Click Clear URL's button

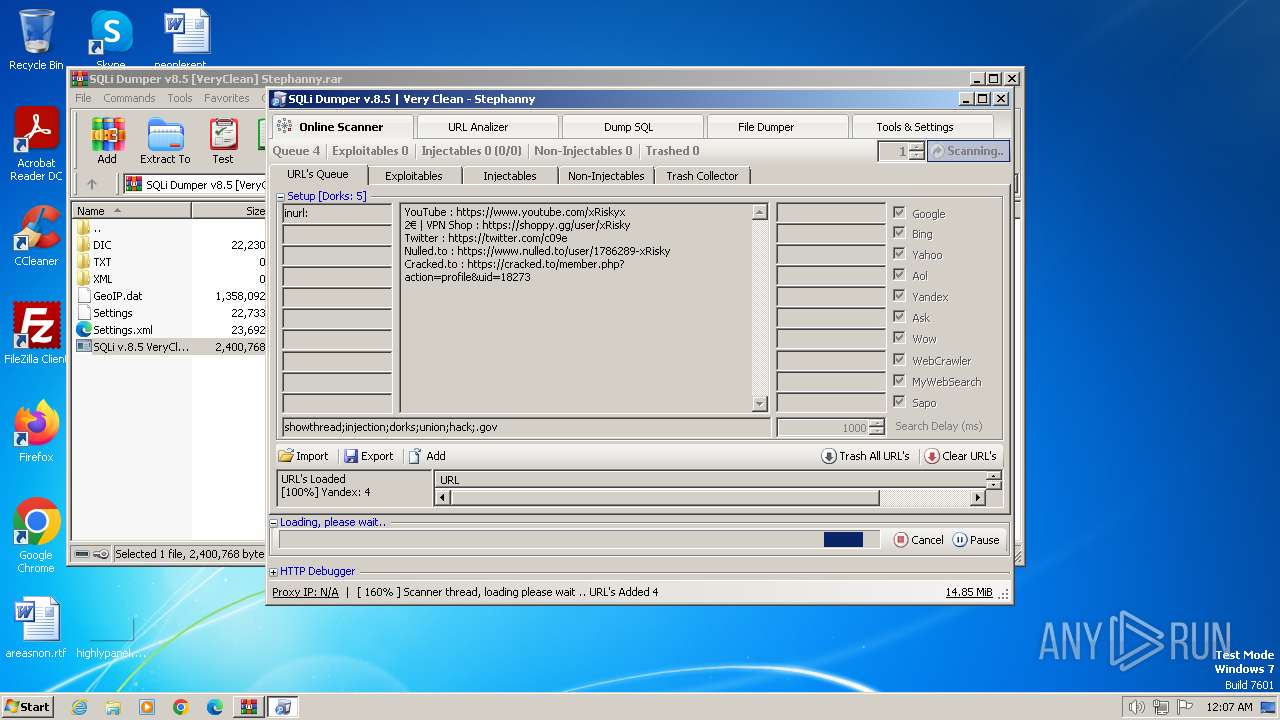[x=960, y=456]
